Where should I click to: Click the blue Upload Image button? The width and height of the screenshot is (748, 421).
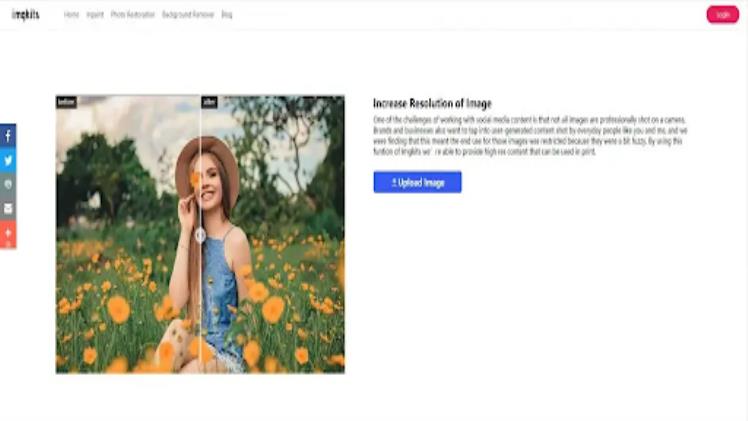(417, 182)
